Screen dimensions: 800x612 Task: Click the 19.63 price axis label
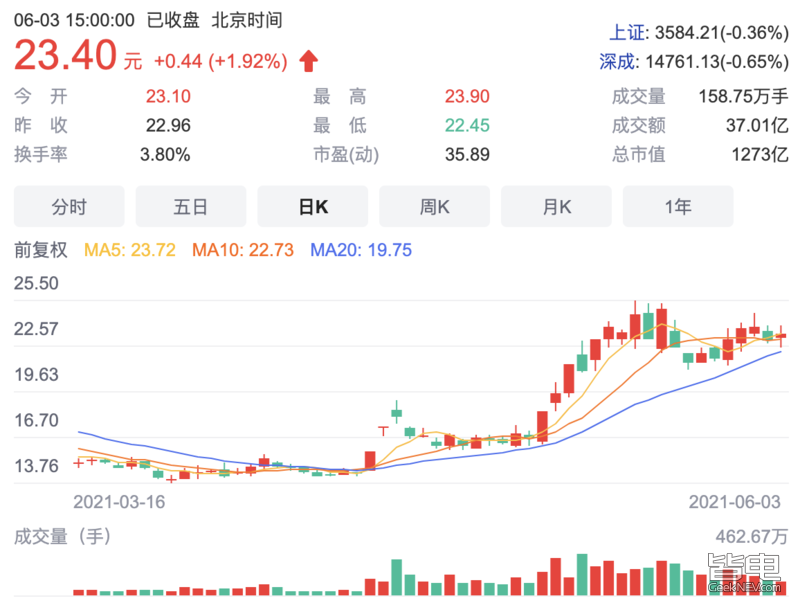(x=36, y=374)
